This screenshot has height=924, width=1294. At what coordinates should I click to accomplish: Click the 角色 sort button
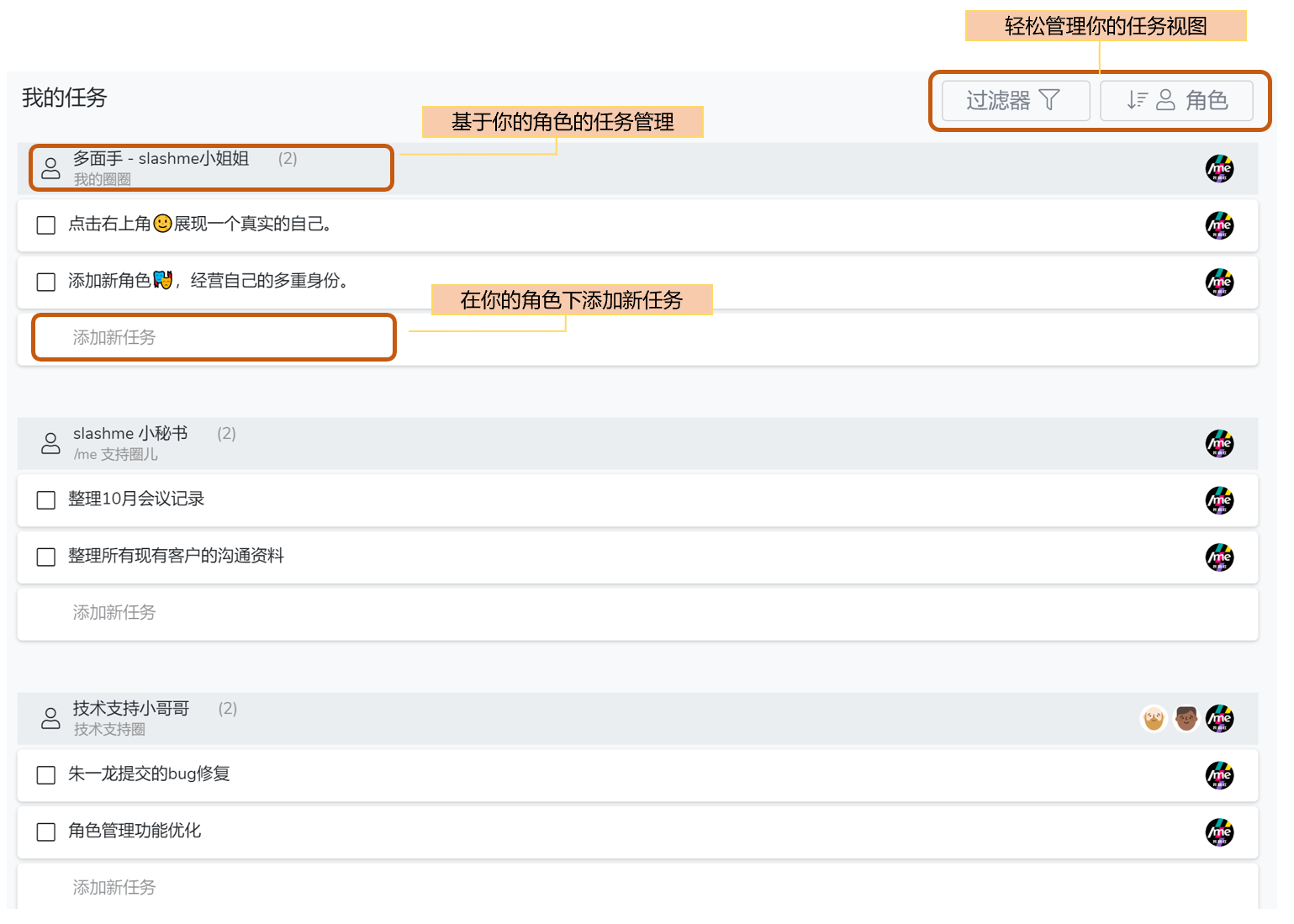coord(1176,101)
